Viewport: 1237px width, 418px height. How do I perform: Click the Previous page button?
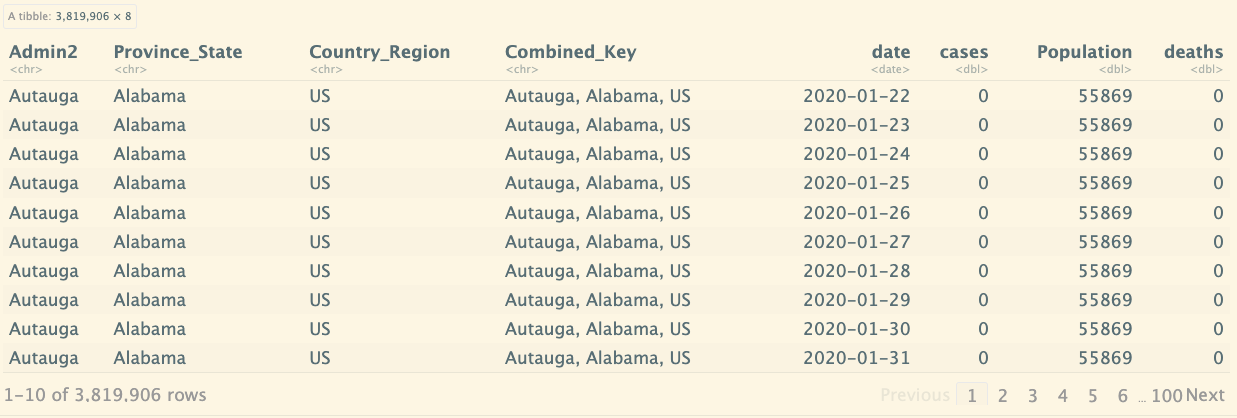tap(915, 395)
